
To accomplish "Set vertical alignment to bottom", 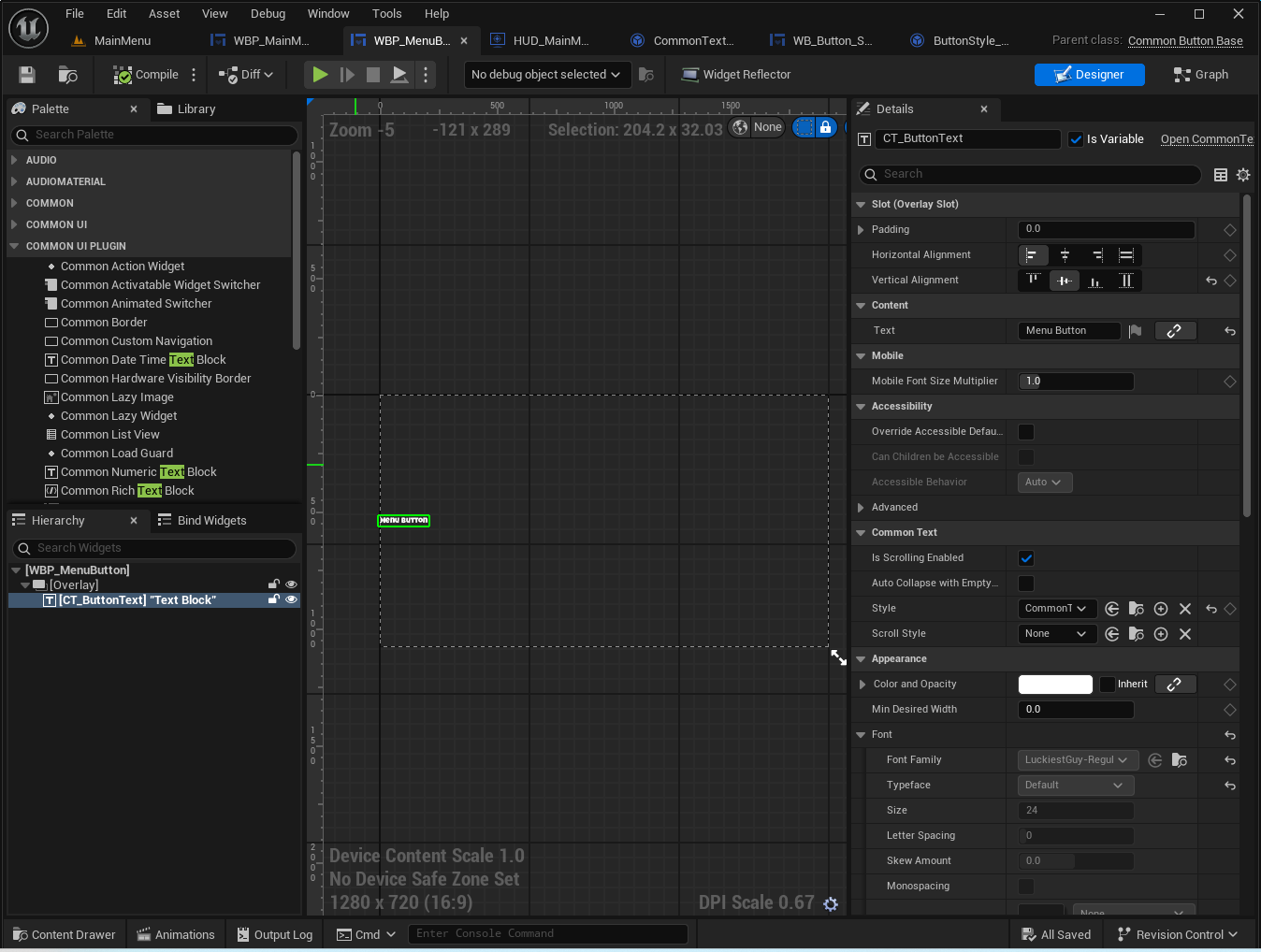I will [x=1096, y=281].
